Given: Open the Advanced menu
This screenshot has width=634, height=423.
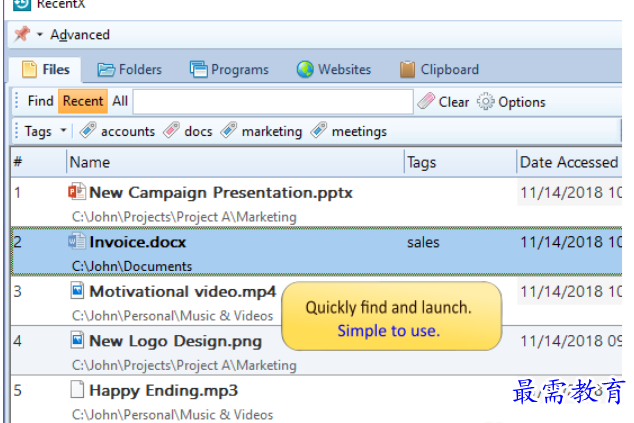Looking at the screenshot, I should [x=80, y=35].
